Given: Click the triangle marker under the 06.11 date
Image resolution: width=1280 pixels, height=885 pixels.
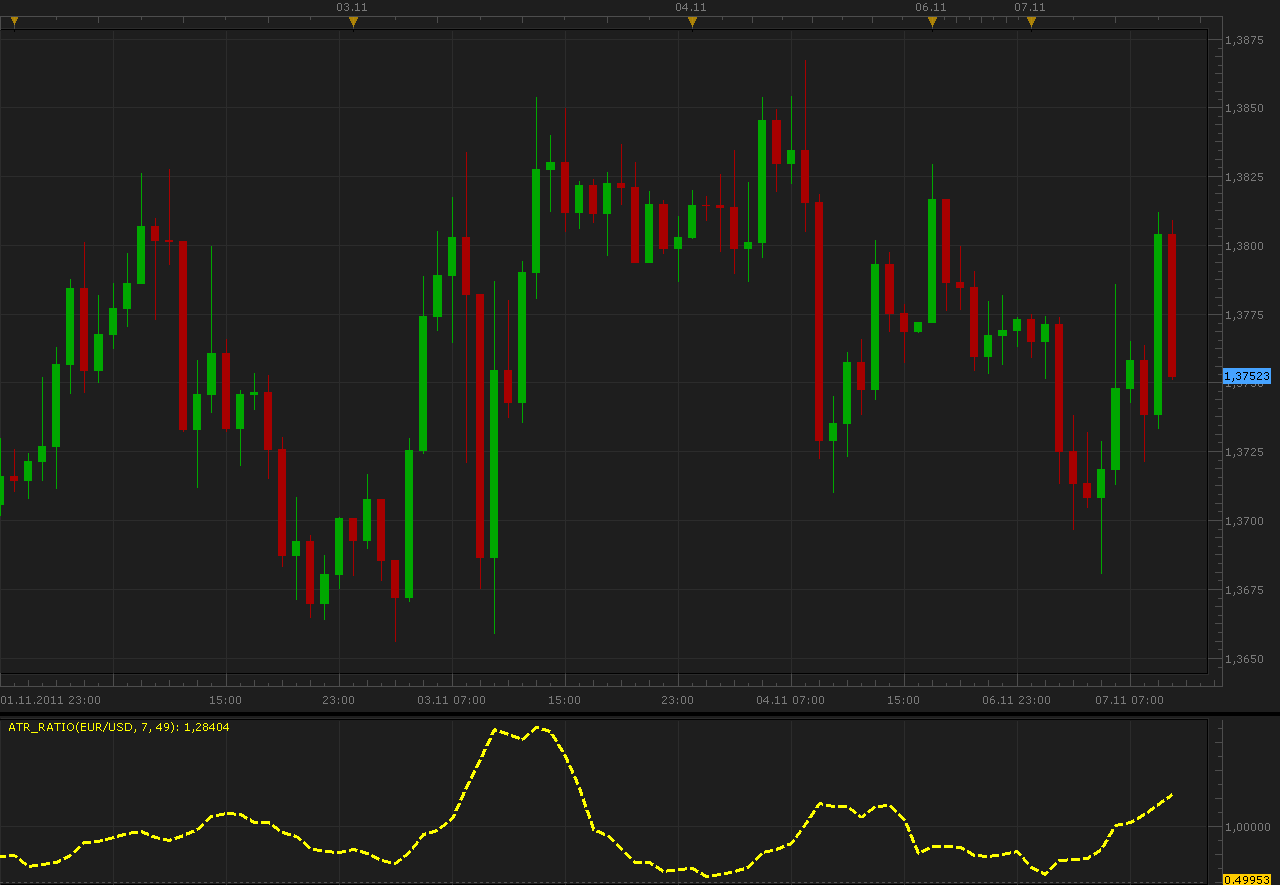Looking at the screenshot, I should click(x=932, y=22).
